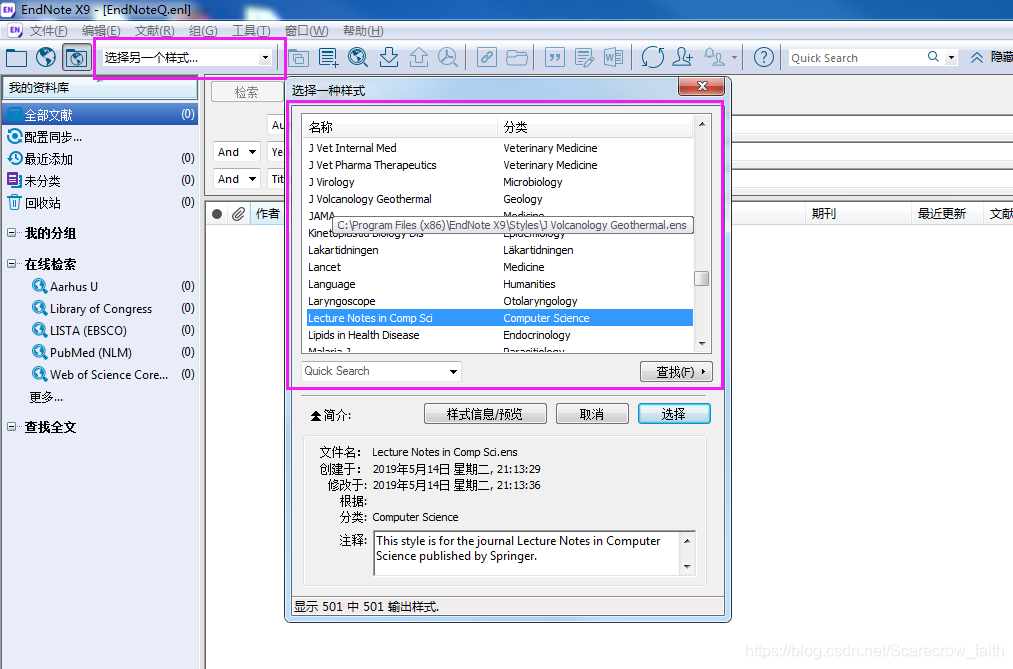
Task: Collapse the 简介 details section
Action: [316, 415]
